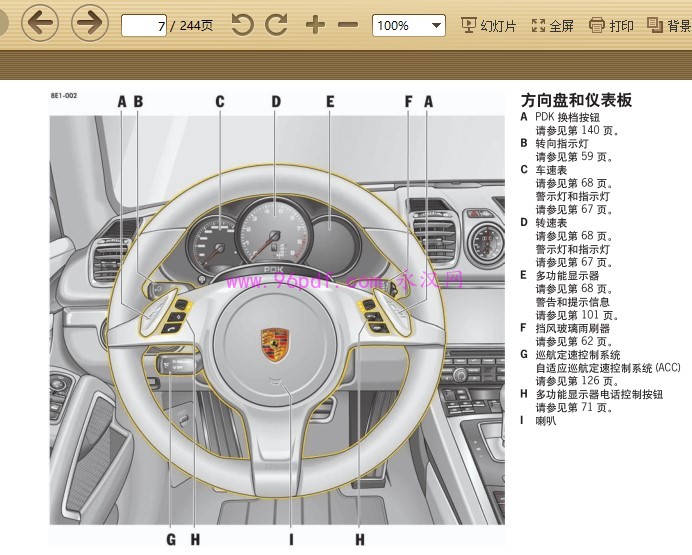Select the 'PDK 换档按钮' legend entry
This screenshot has width=692, height=555.
[568, 117]
